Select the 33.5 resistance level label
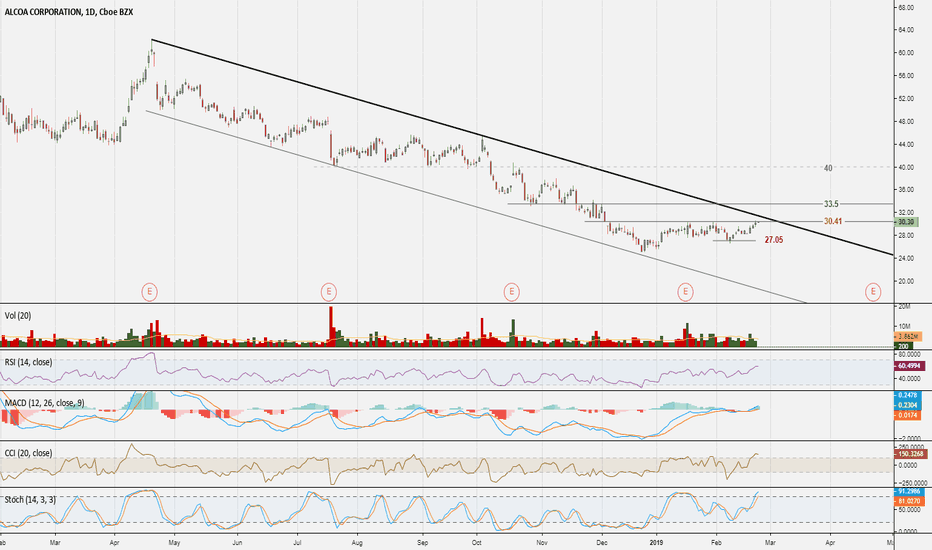Screen dimensions: 932x550 [x=831, y=204]
